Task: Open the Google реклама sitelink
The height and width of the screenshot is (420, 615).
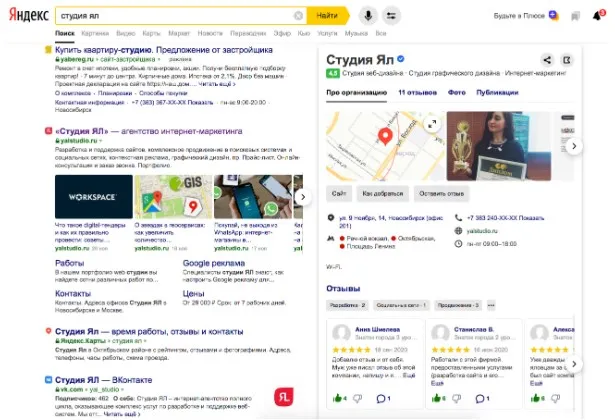Action: pos(214,263)
